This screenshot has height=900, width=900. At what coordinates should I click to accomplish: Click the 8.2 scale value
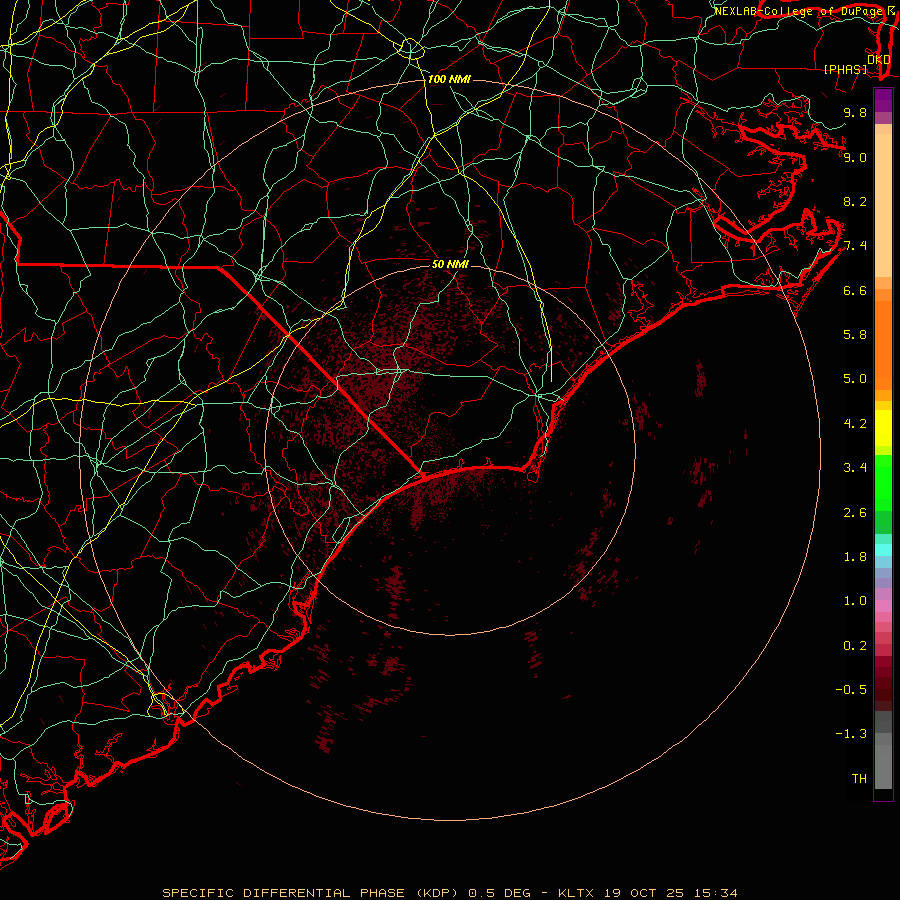click(x=855, y=201)
